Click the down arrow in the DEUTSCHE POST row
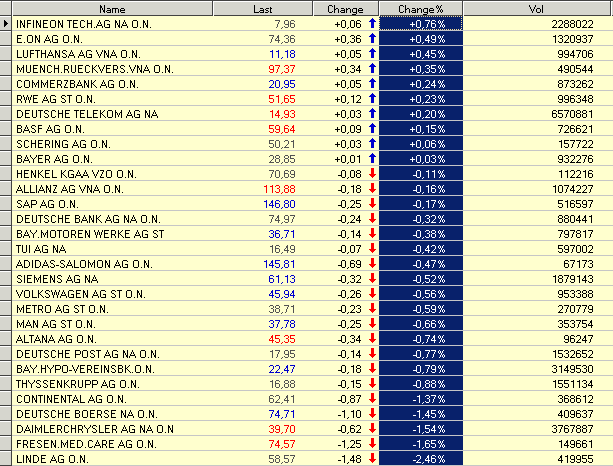613x466 pixels. point(372,353)
